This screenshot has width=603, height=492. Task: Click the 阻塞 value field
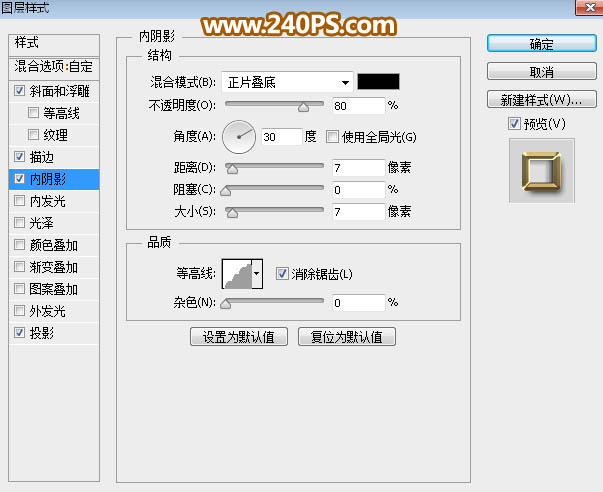click(358, 190)
